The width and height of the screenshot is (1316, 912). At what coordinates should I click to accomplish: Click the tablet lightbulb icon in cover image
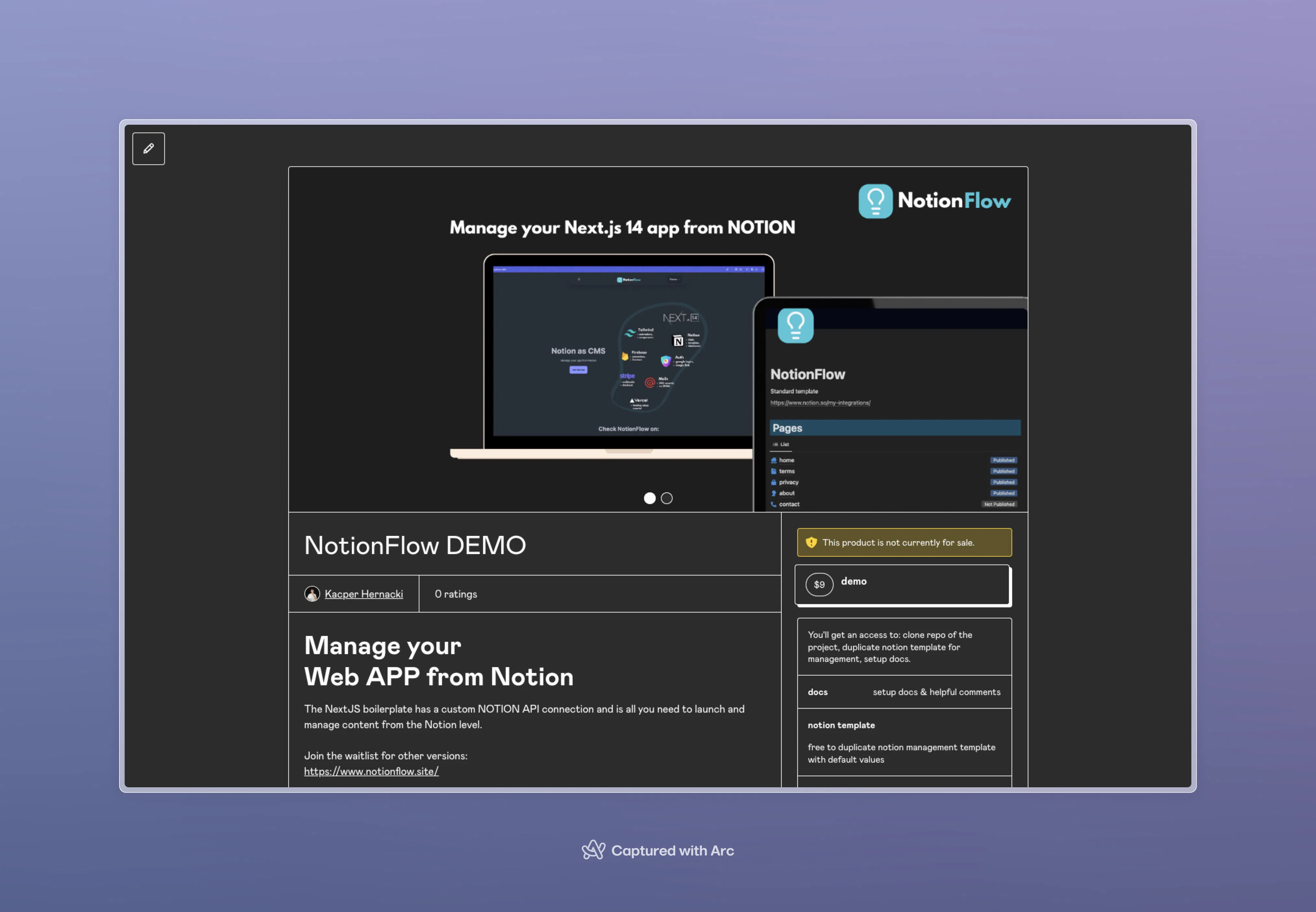[x=796, y=326]
